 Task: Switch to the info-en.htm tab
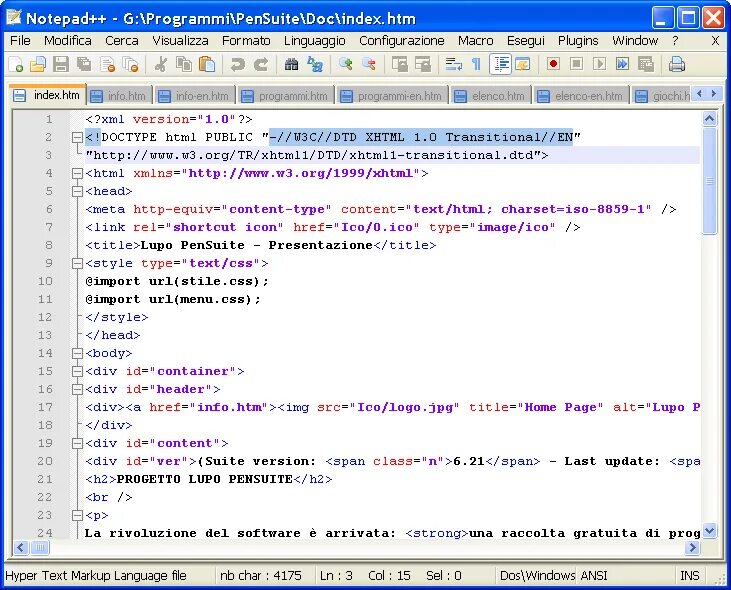(x=195, y=96)
